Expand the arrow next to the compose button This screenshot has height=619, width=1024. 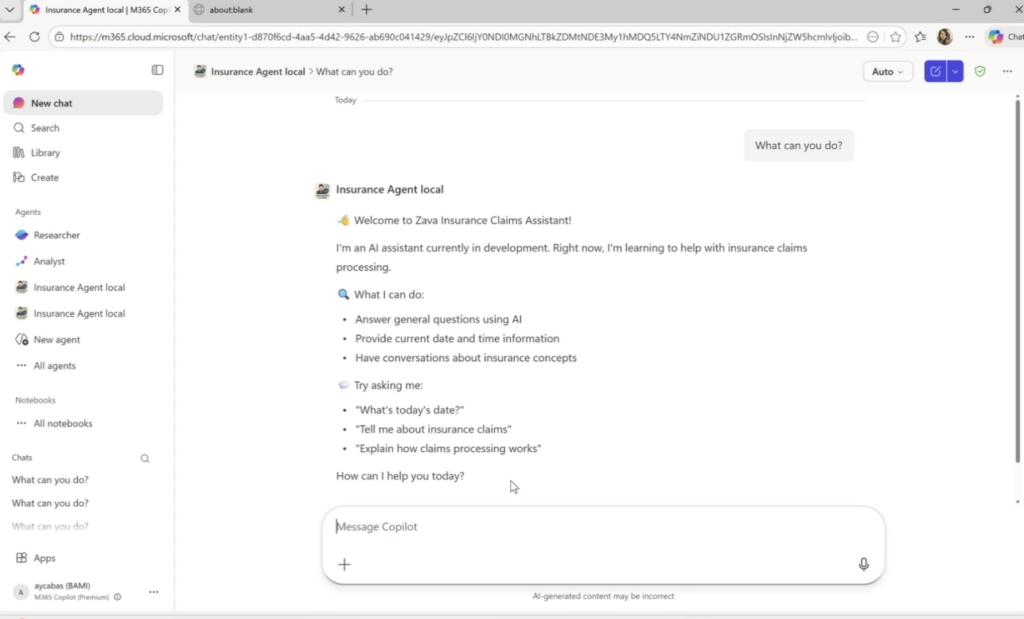tap(955, 72)
